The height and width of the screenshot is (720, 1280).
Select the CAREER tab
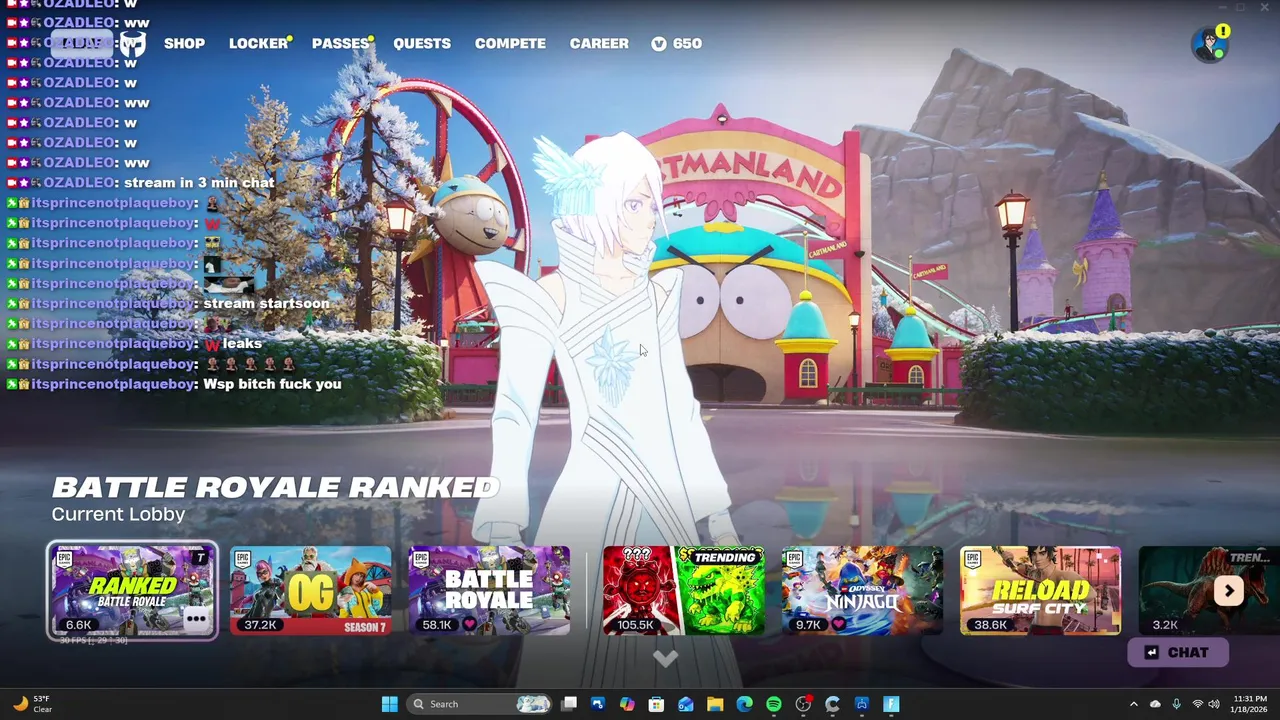[x=599, y=43]
